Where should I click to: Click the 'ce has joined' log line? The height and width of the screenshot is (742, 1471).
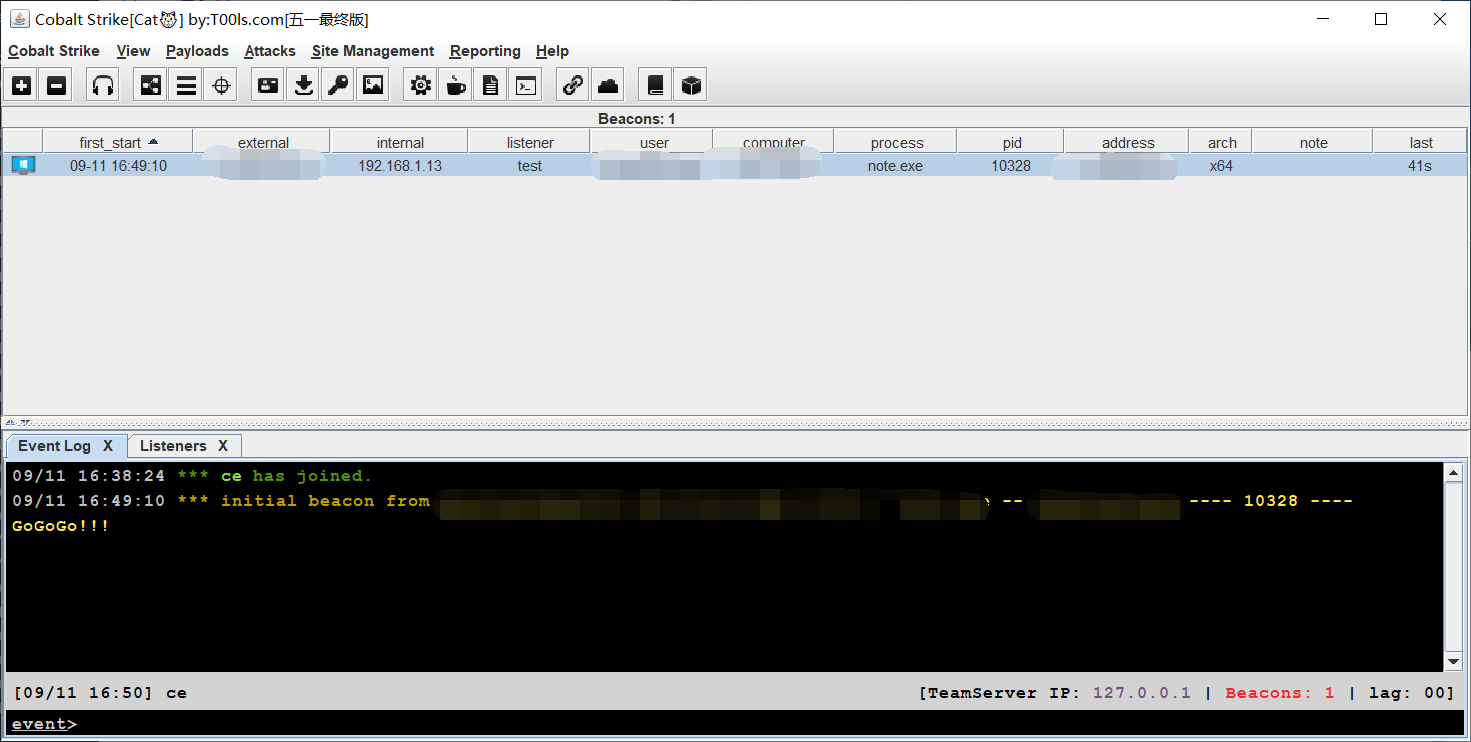(x=192, y=476)
